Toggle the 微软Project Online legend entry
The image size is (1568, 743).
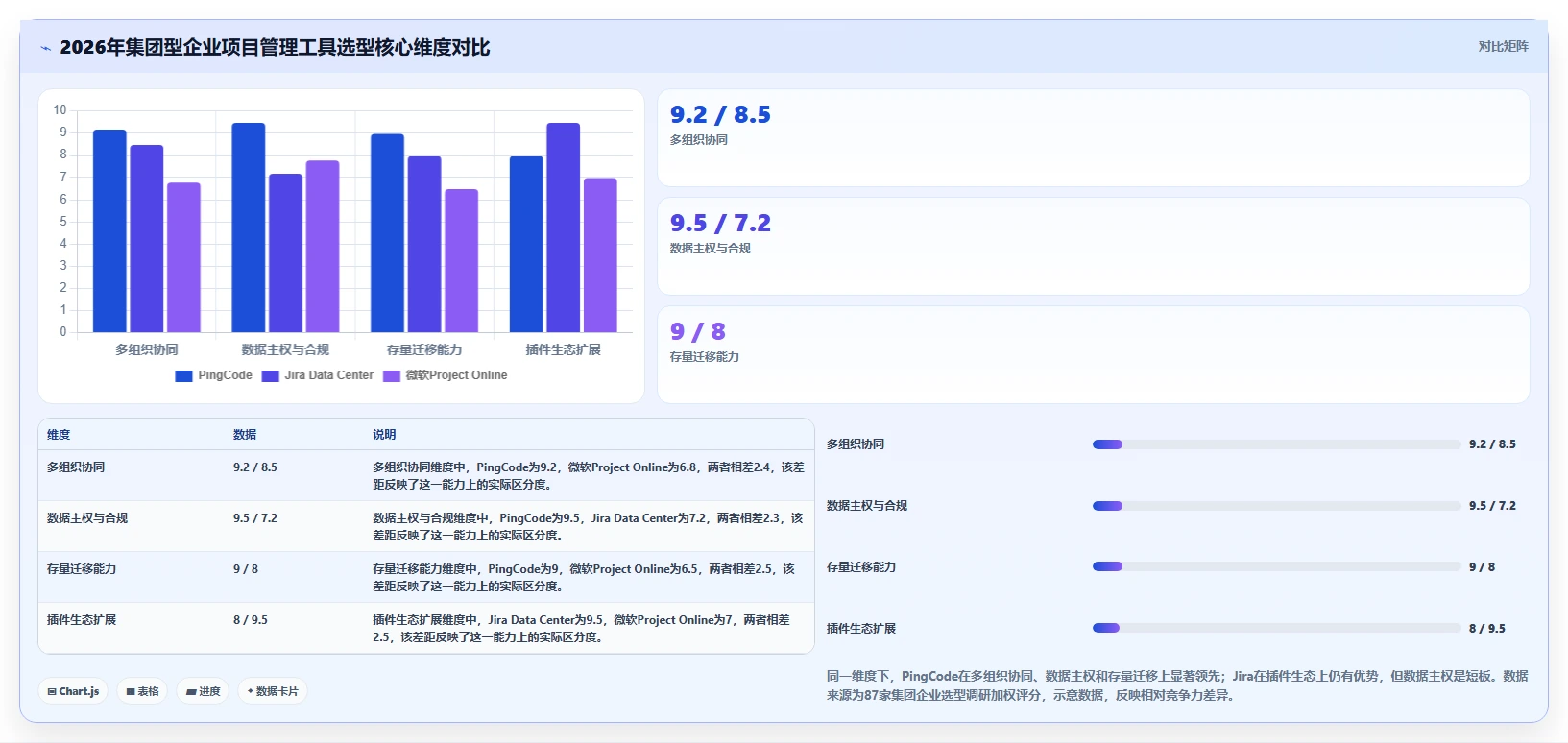446,375
